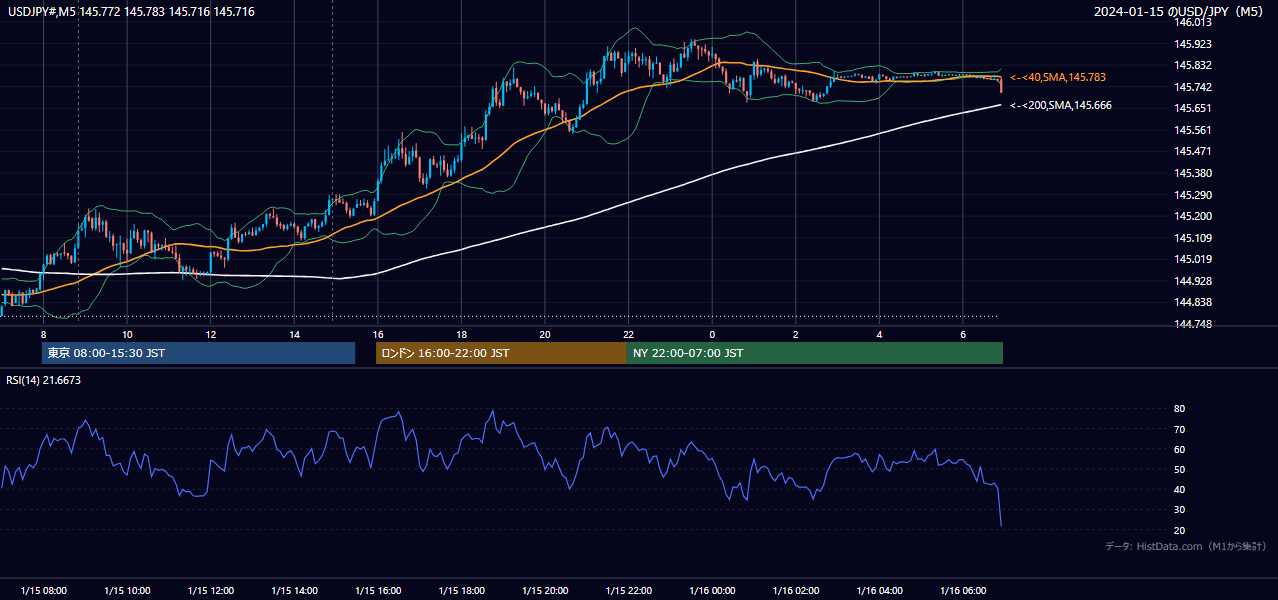Click price axis value 145.923
The image size is (1278, 600).
pyautogui.click(x=1193, y=44)
